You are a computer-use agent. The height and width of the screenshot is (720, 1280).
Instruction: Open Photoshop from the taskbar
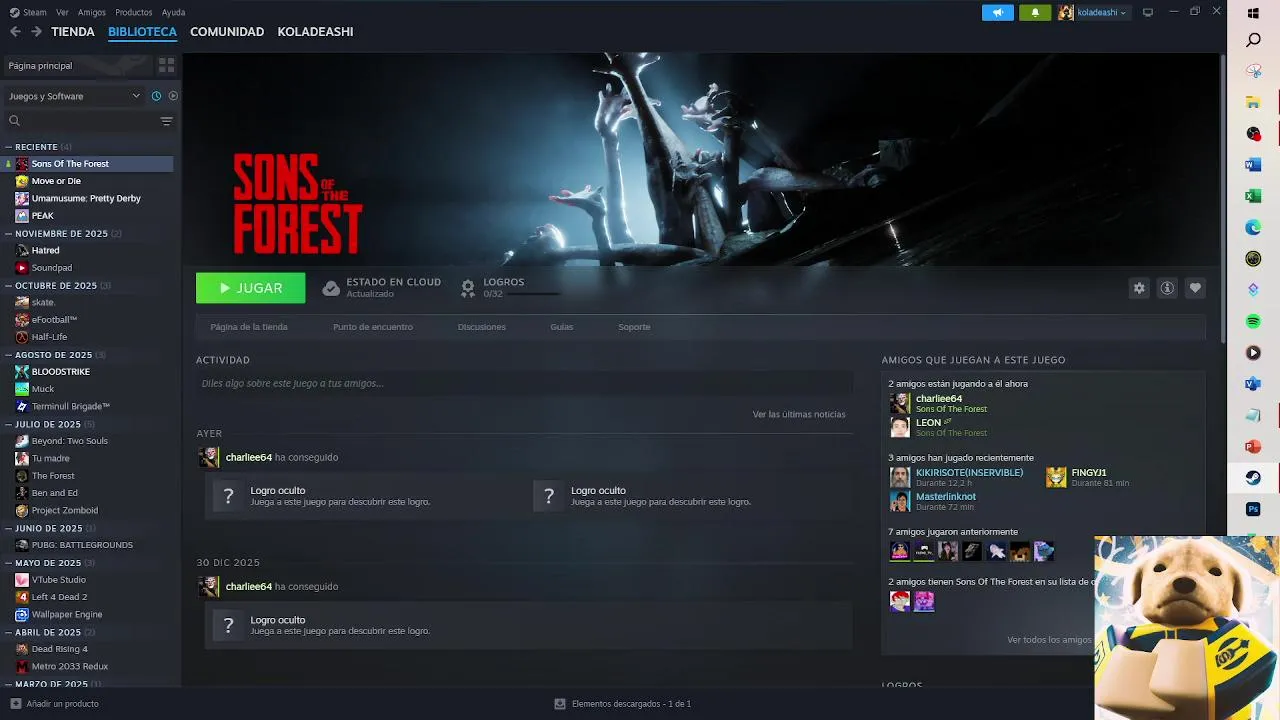[1253, 509]
